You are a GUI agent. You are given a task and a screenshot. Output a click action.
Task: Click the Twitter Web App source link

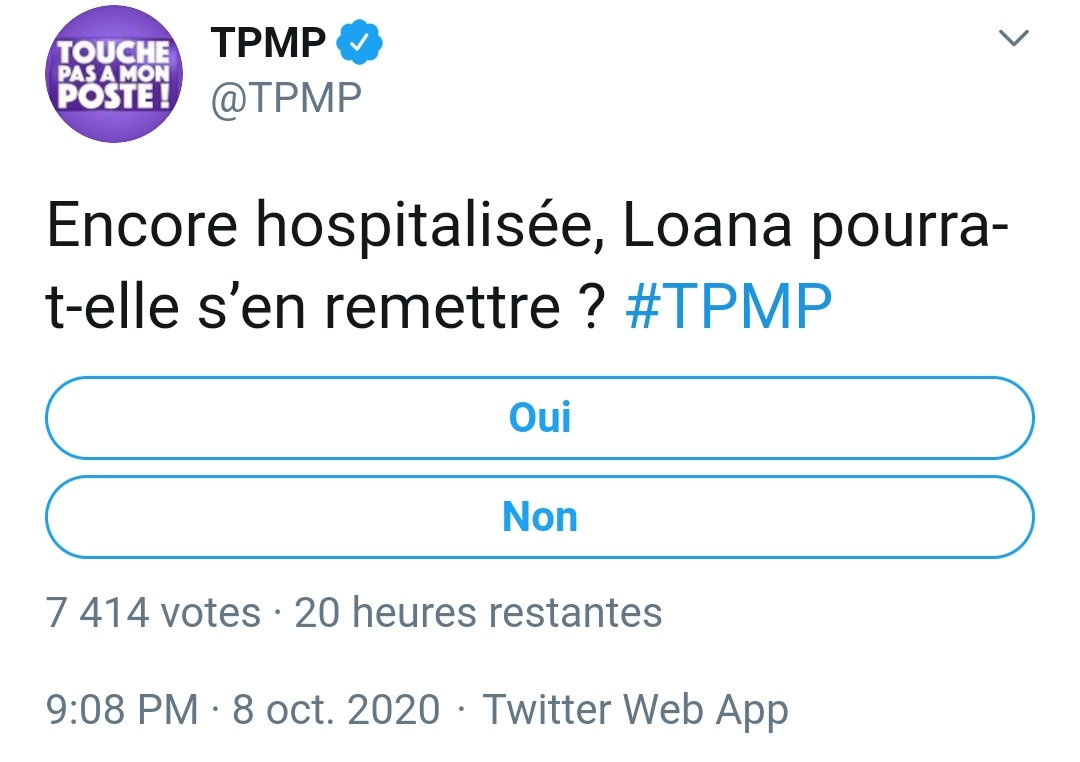click(x=636, y=710)
